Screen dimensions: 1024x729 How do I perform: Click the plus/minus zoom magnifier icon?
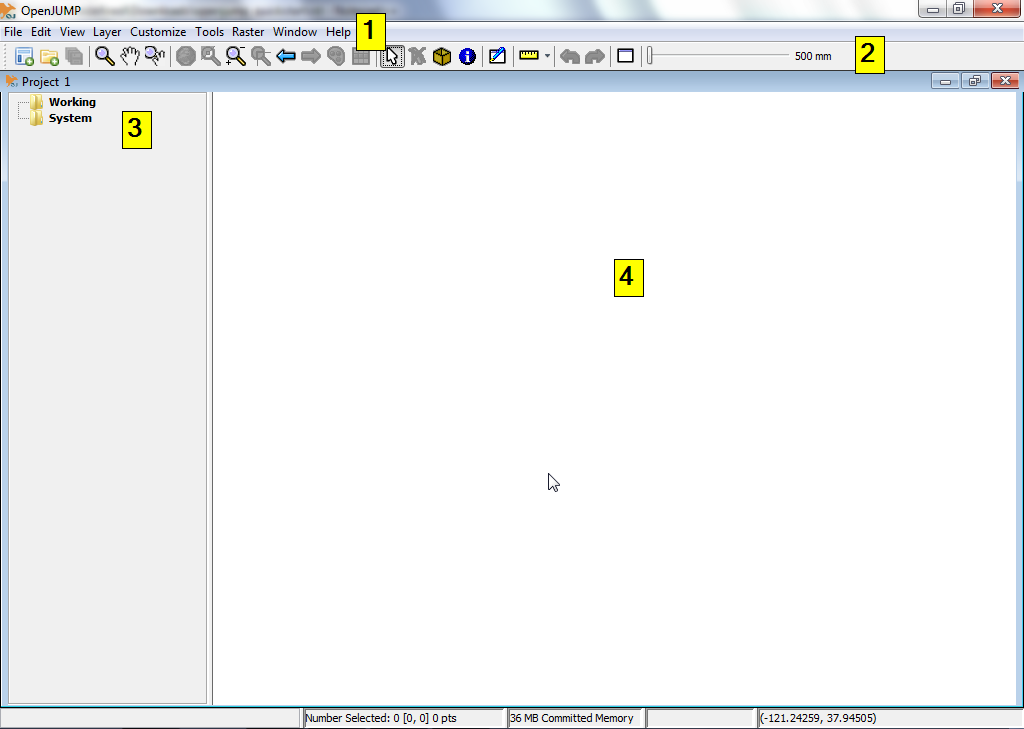[x=236, y=56]
